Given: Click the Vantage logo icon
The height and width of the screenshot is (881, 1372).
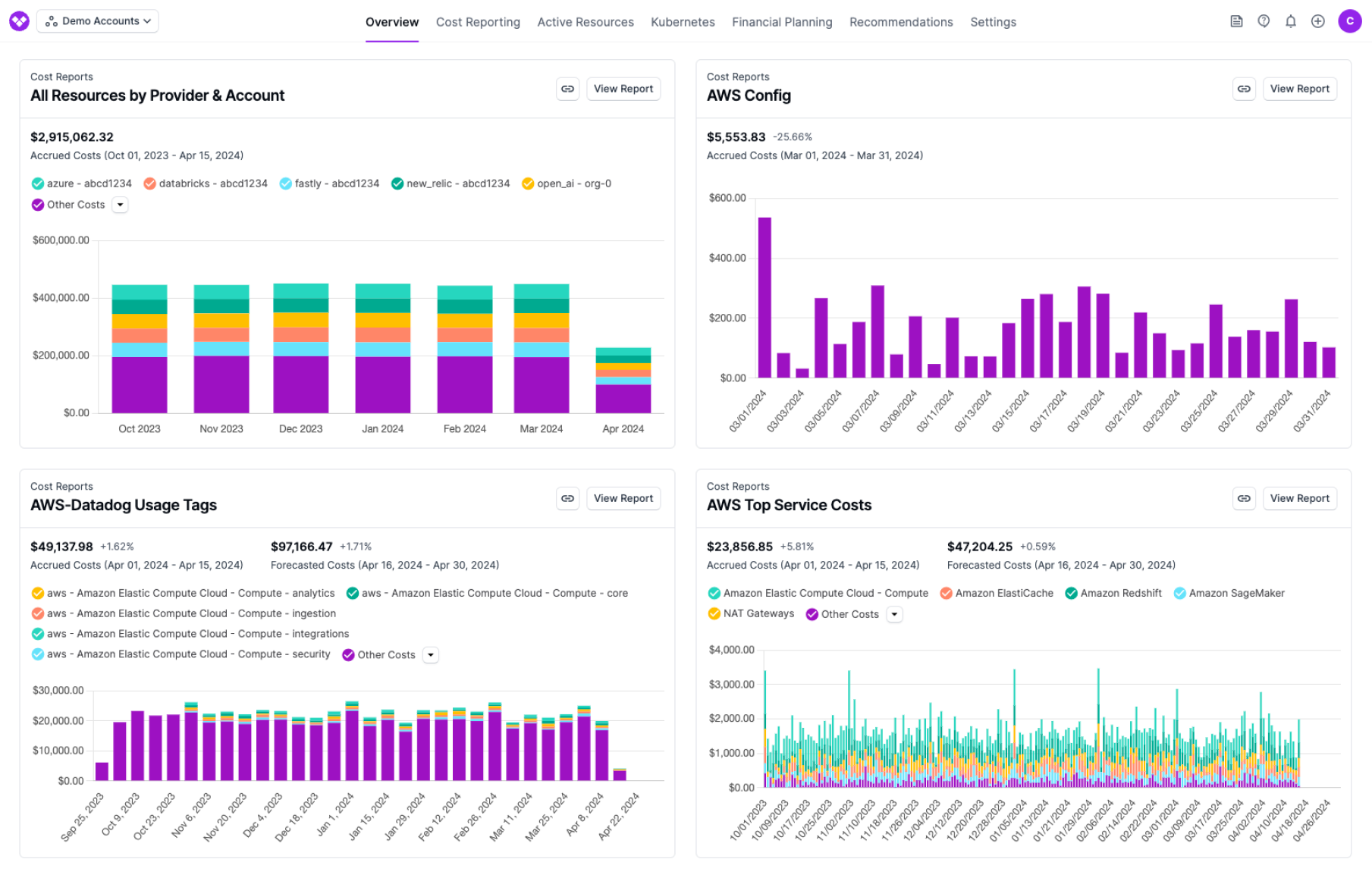Looking at the screenshot, I should [20, 21].
